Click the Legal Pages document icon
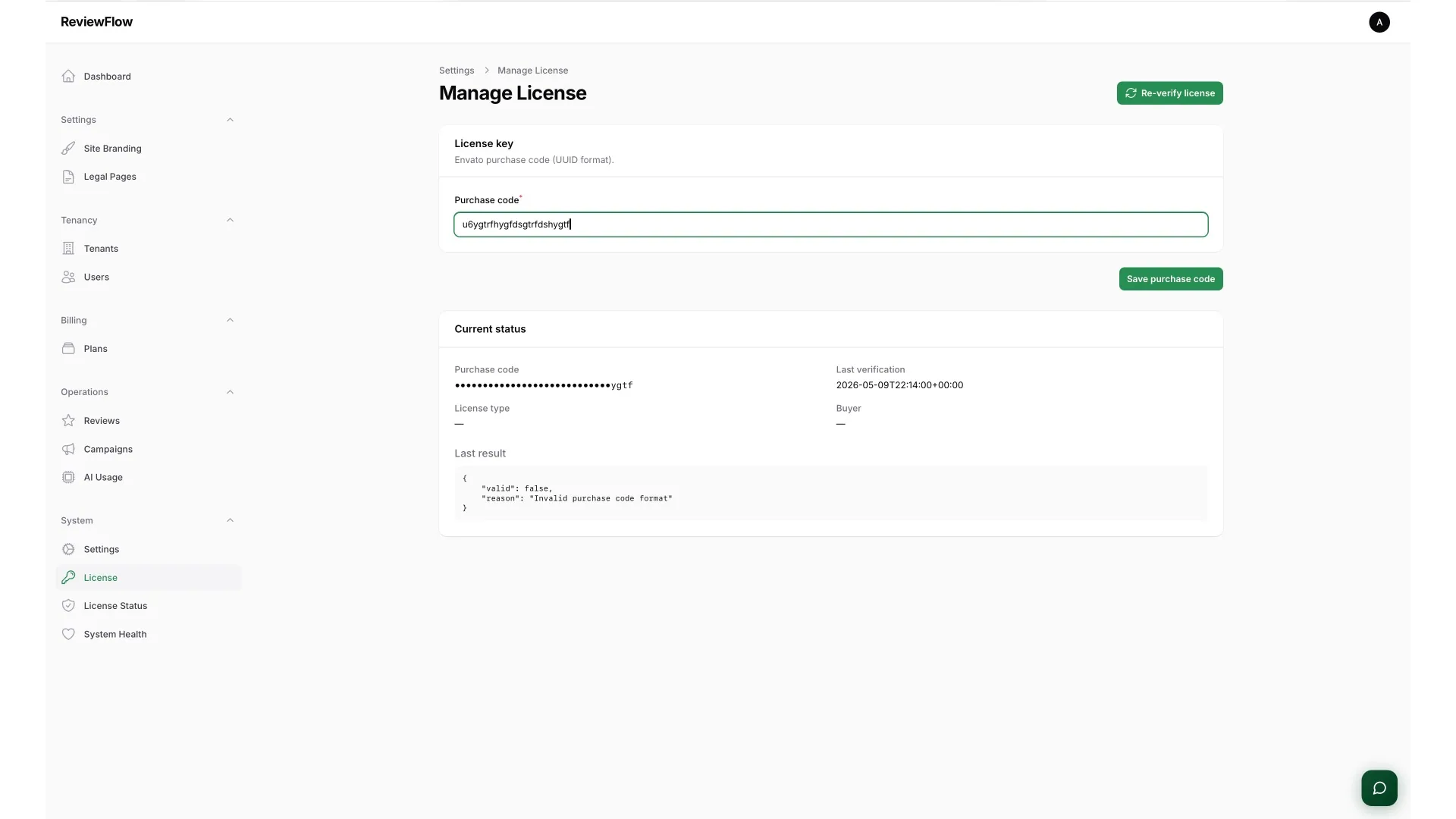The height and width of the screenshot is (819, 1456). (68, 177)
